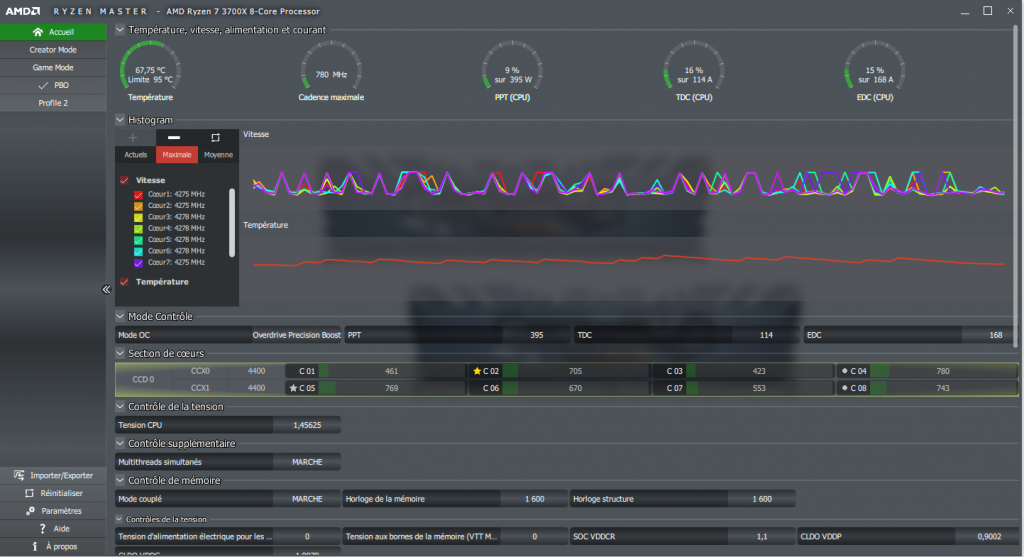Image resolution: width=1024 pixels, height=557 pixels.
Task: Open Aide
Action: click(53, 528)
